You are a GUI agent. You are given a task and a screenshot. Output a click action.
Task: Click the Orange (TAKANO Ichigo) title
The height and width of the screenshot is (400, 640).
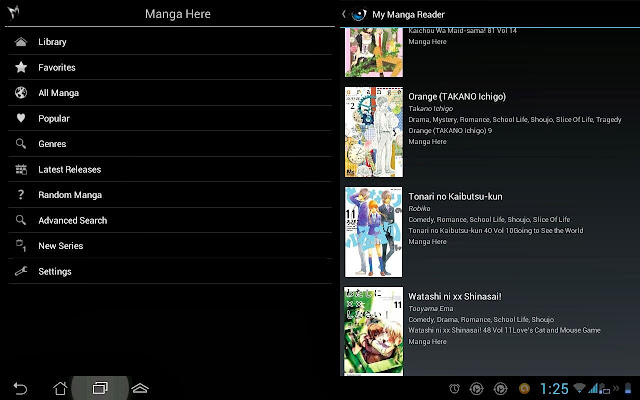pos(457,97)
